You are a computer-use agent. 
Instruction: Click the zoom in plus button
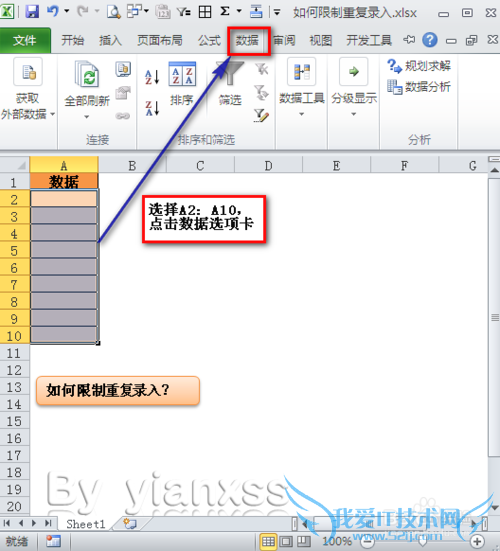(477, 542)
